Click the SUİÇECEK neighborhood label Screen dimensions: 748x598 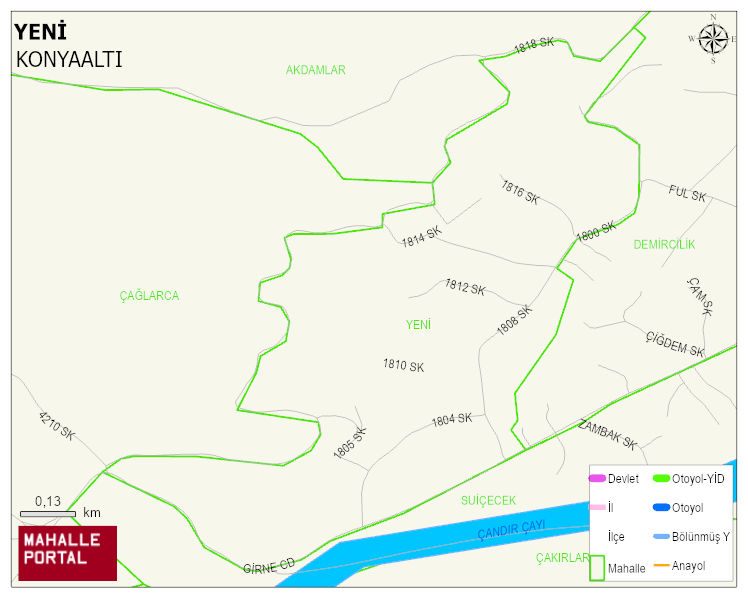coord(488,500)
